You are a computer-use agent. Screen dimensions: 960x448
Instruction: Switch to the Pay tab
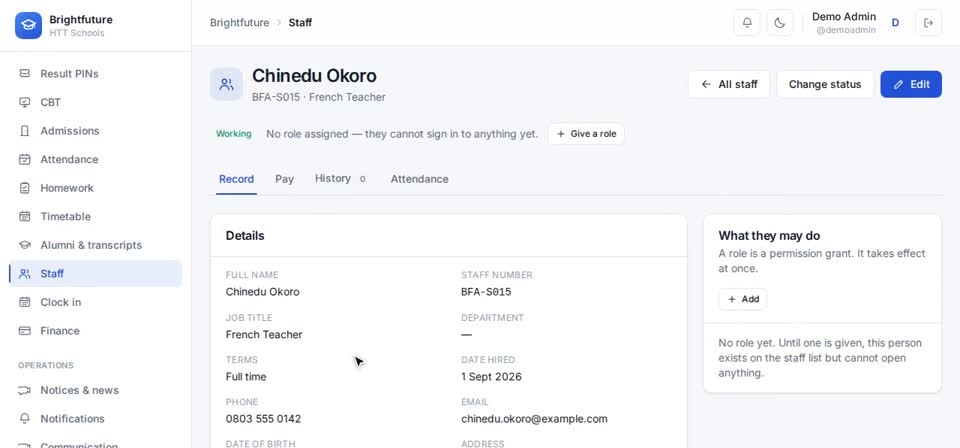[284, 179]
